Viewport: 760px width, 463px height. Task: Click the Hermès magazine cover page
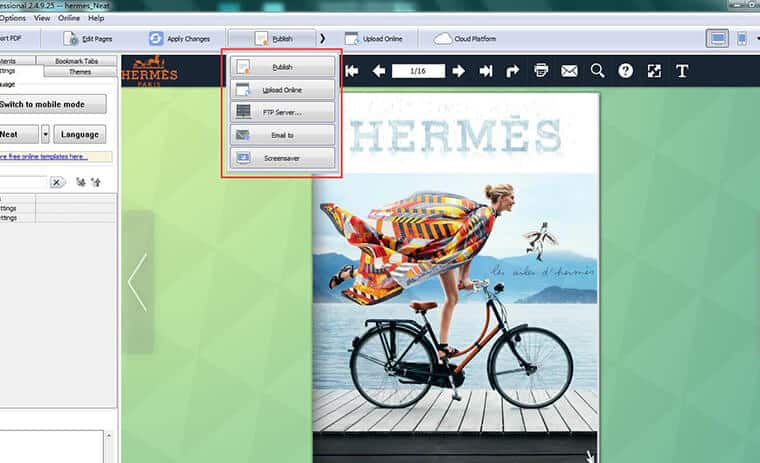(x=456, y=276)
